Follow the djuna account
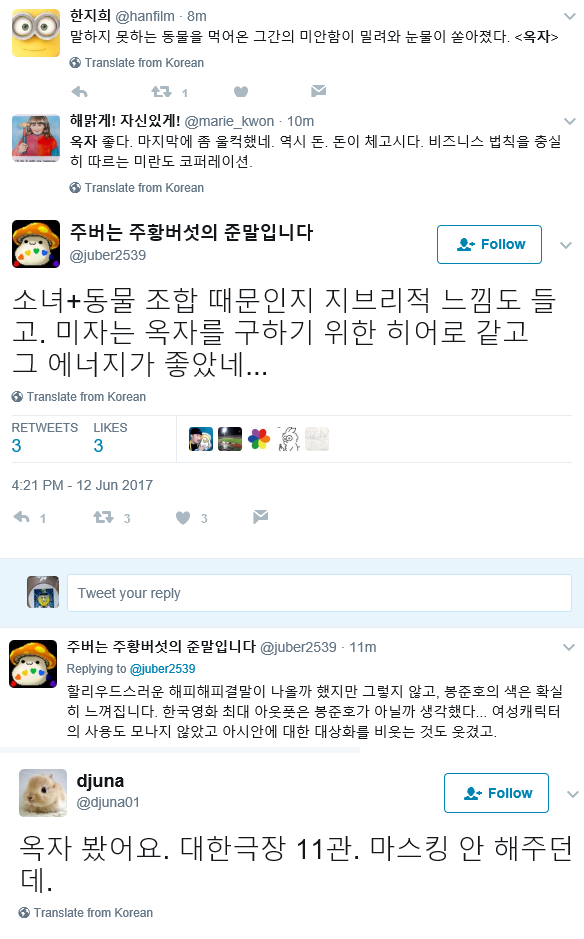 click(x=497, y=793)
